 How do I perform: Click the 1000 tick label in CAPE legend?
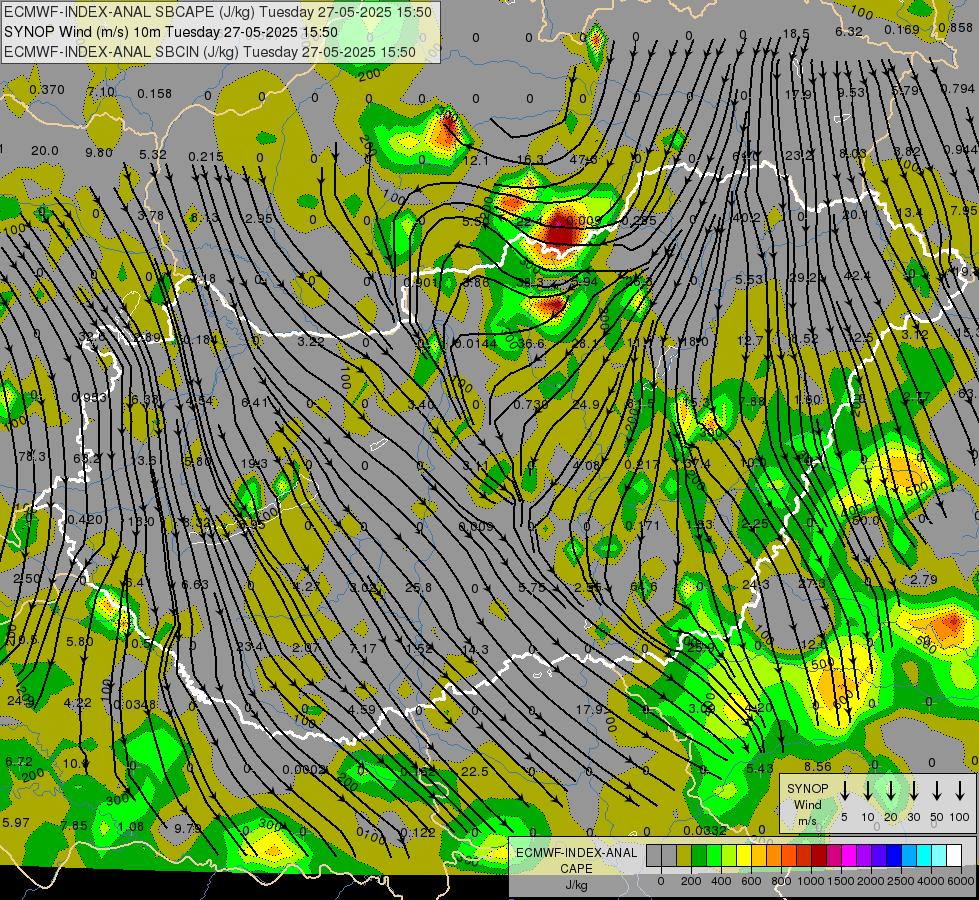point(811,881)
